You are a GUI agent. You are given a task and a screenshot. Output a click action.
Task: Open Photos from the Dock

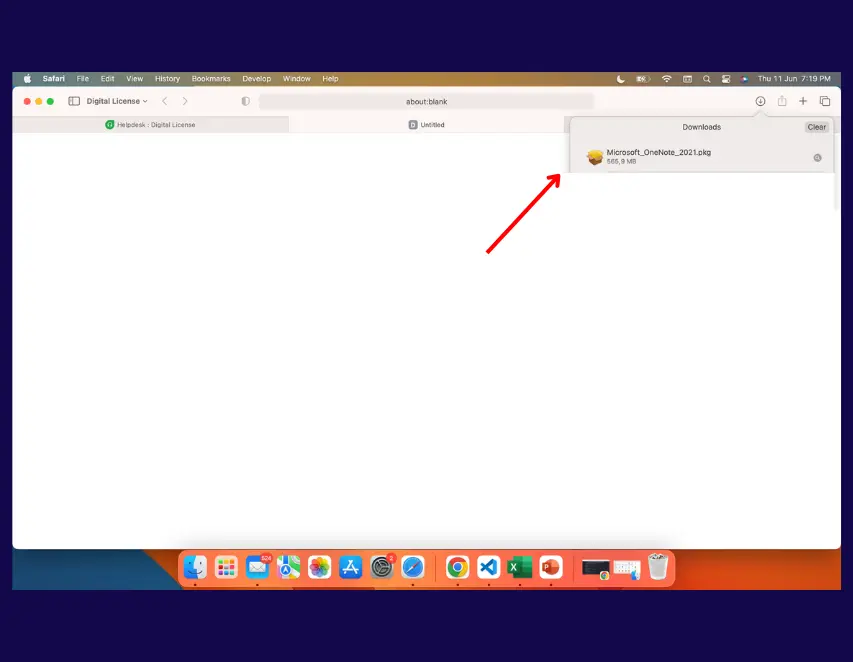coord(319,568)
